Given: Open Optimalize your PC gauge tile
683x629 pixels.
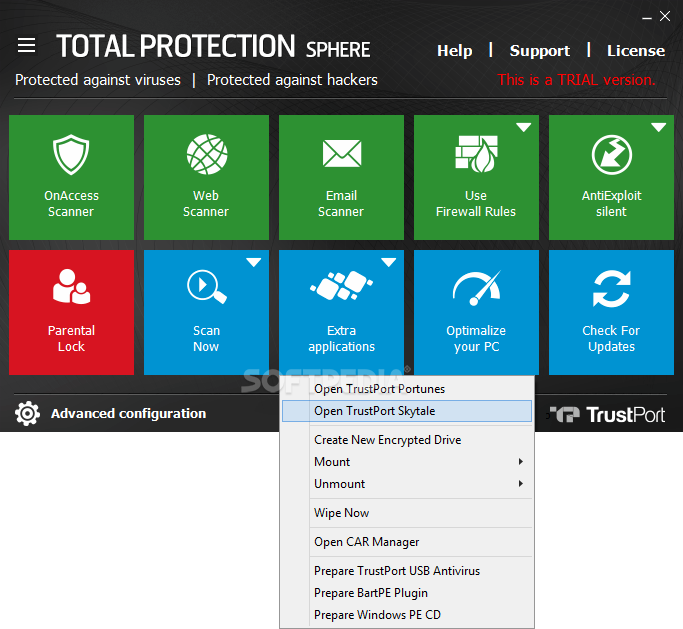Looking at the screenshot, I should point(476,312).
